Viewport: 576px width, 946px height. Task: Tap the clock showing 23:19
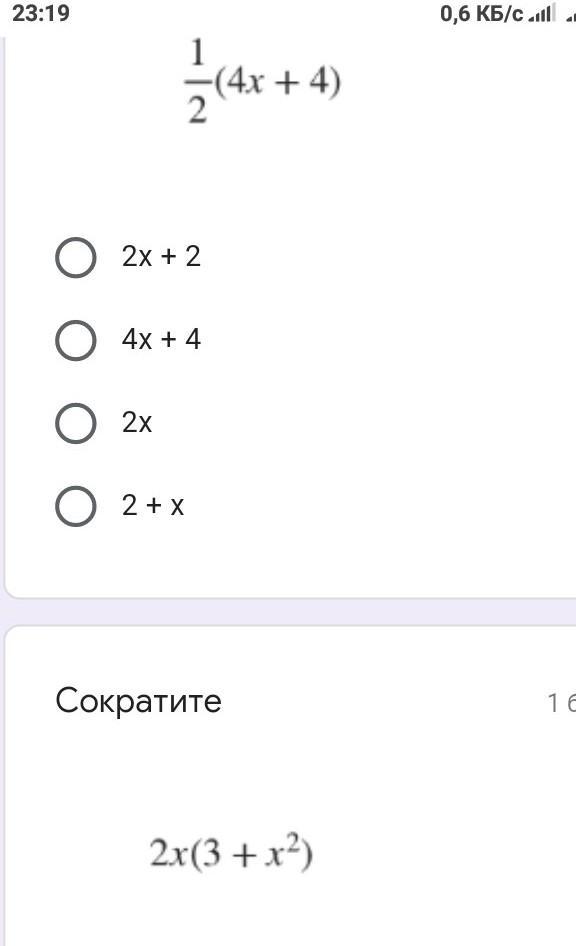tap(41, 13)
